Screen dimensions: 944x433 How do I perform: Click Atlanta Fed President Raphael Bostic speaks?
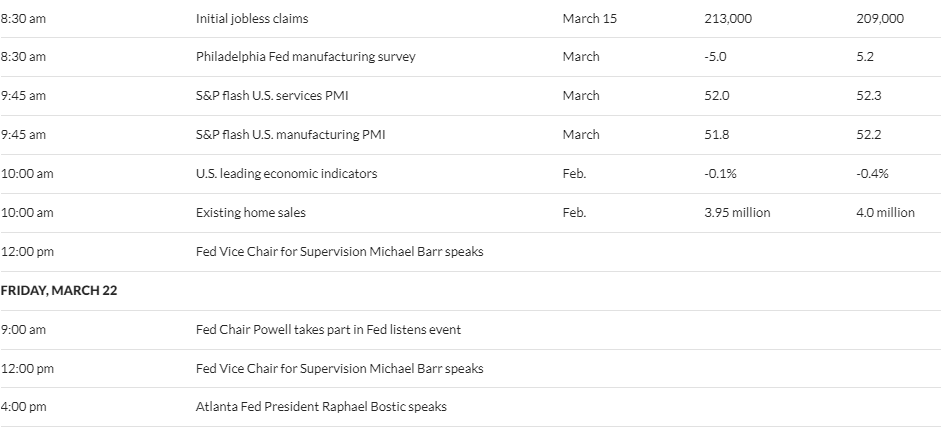click(321, 407)
